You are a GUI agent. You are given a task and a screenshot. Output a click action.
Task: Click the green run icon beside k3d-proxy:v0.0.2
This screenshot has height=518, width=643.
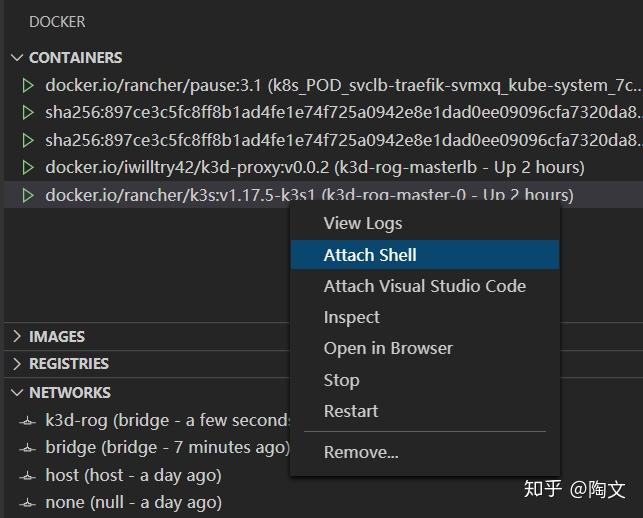tap(28, 167)
